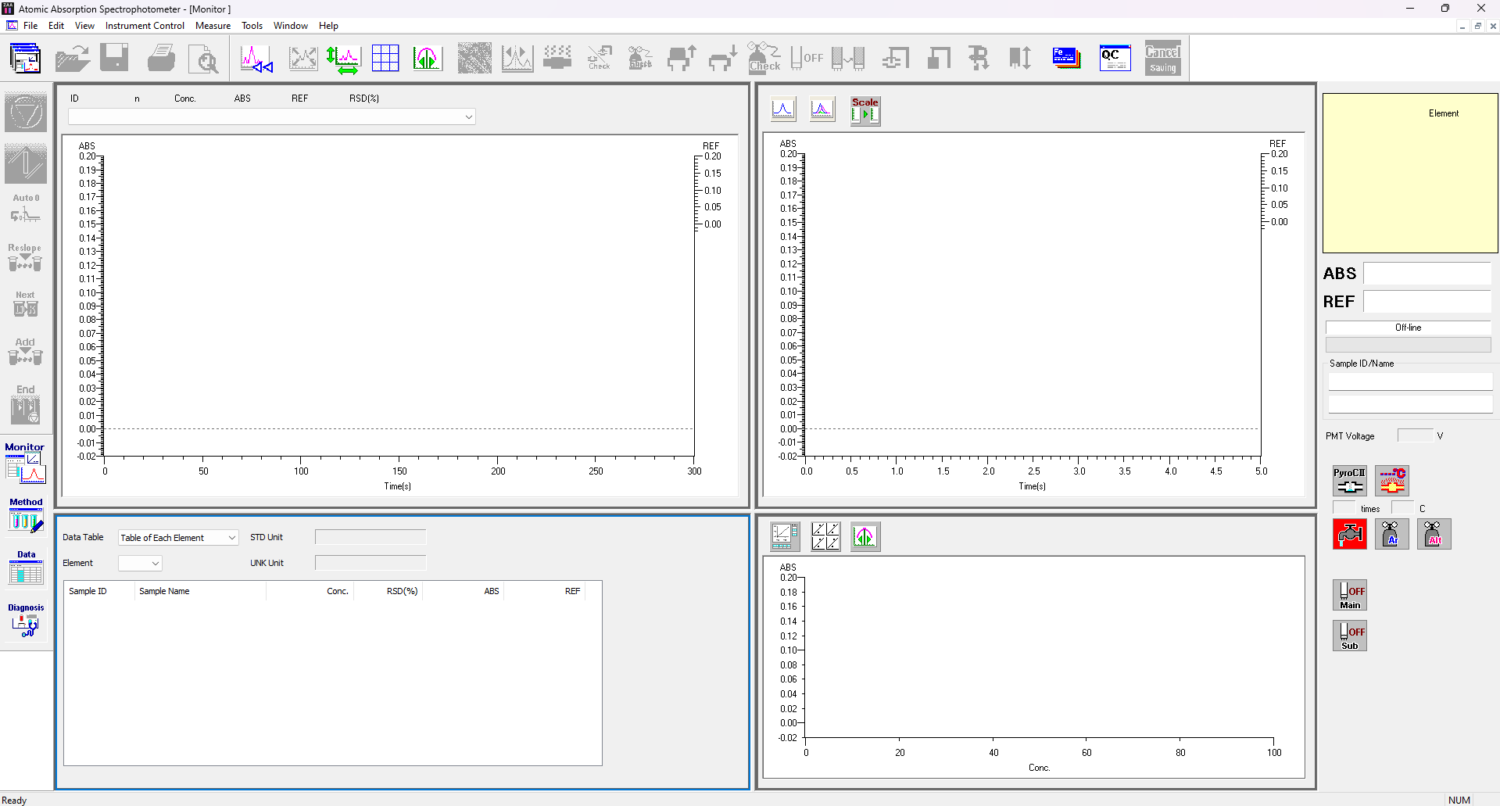Viewport: 1500px width, 806px height.
Task: Click the STD Unit field
Action: tap(370, 537)
